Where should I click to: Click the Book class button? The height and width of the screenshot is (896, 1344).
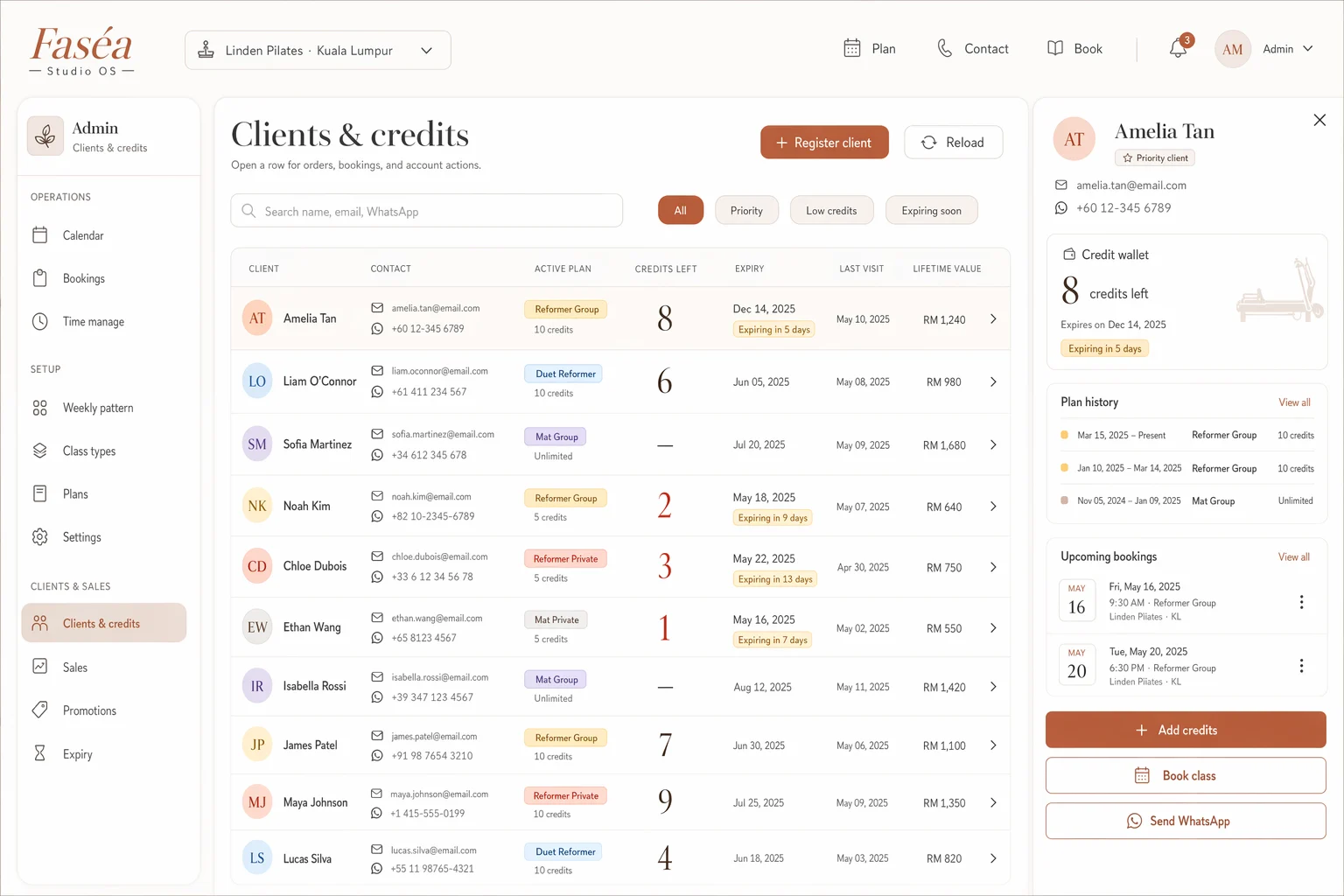point(1186,775)
